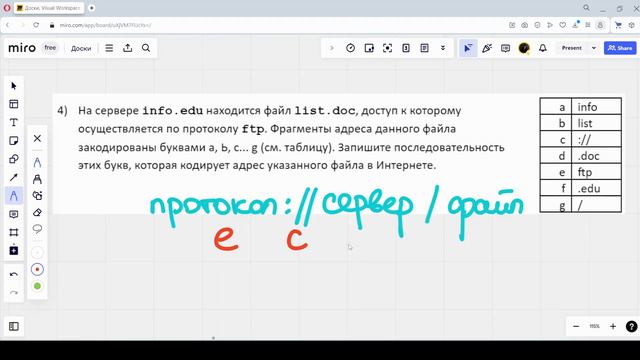Screen dimensions: 640x360
Task: Click the free plan badge
Action: 50,48
